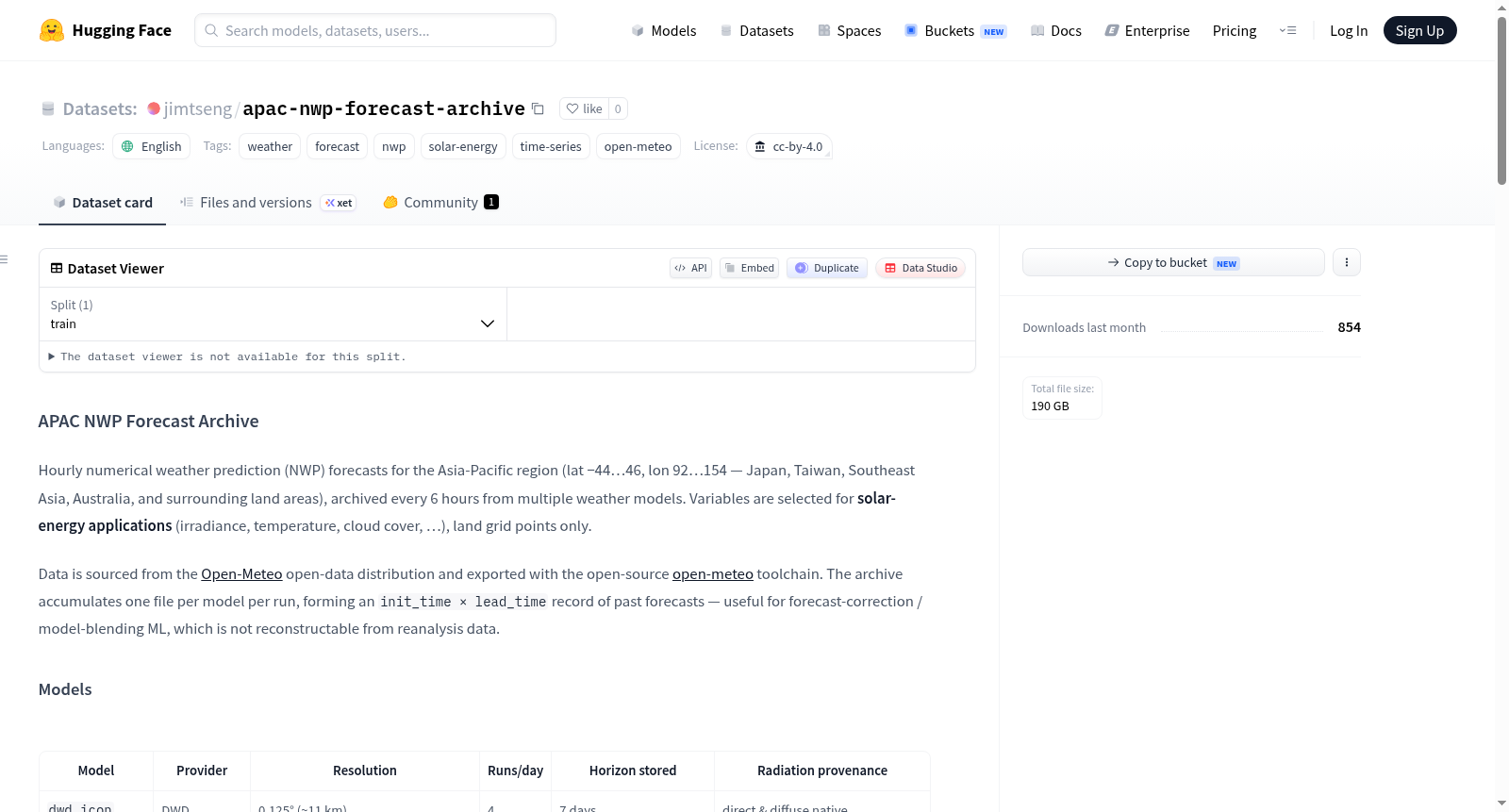Image resolution: width=1509 pixels, height=812 pixels.
Task: Select the solar-energy tag
Action: click(x=463, y=146)
